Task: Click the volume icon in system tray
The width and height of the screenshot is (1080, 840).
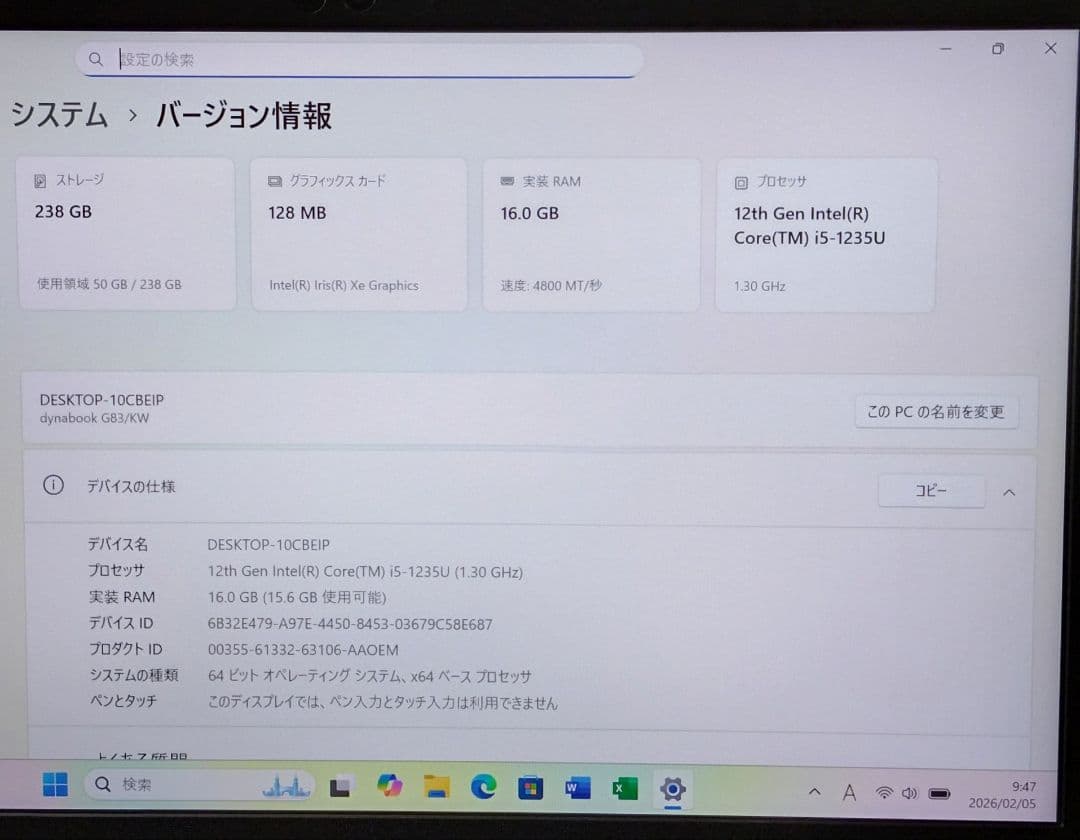Action: tap(910, 792)
